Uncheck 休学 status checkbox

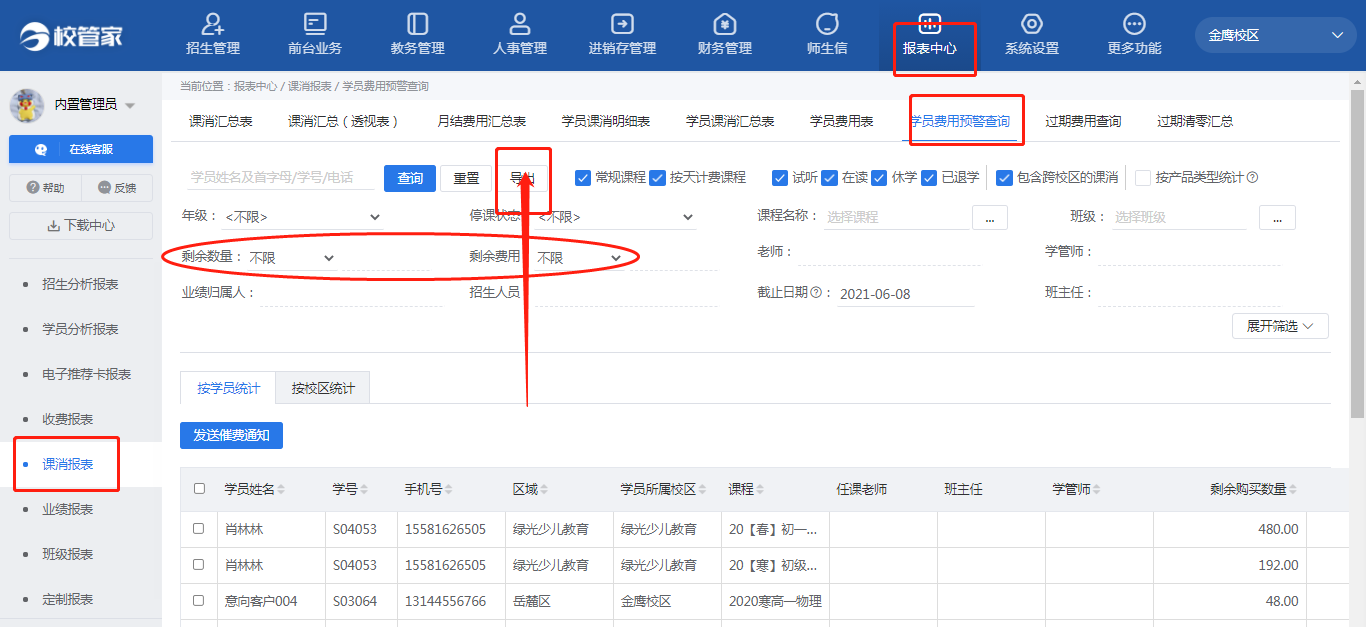pos(879,178)
